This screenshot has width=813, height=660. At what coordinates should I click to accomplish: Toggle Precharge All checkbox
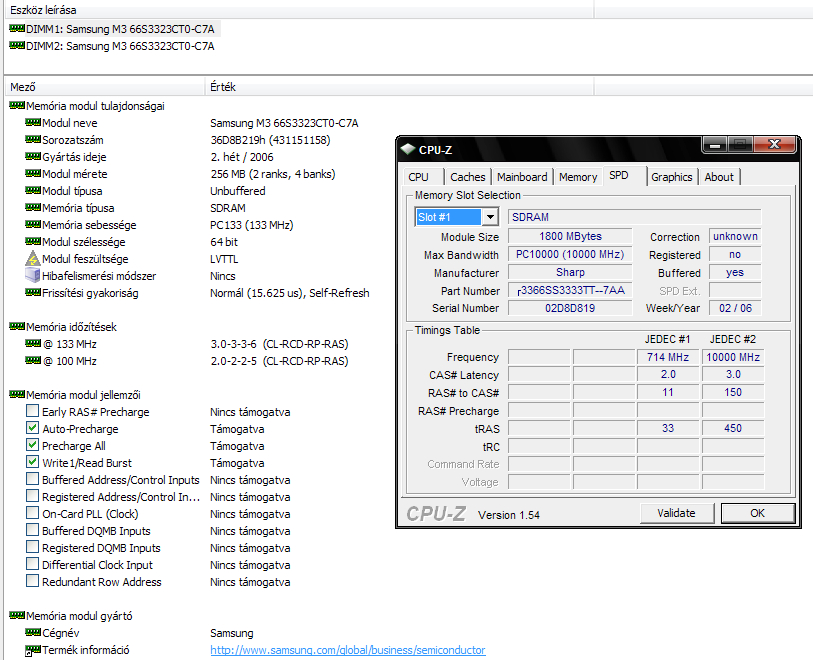point(33,445)
